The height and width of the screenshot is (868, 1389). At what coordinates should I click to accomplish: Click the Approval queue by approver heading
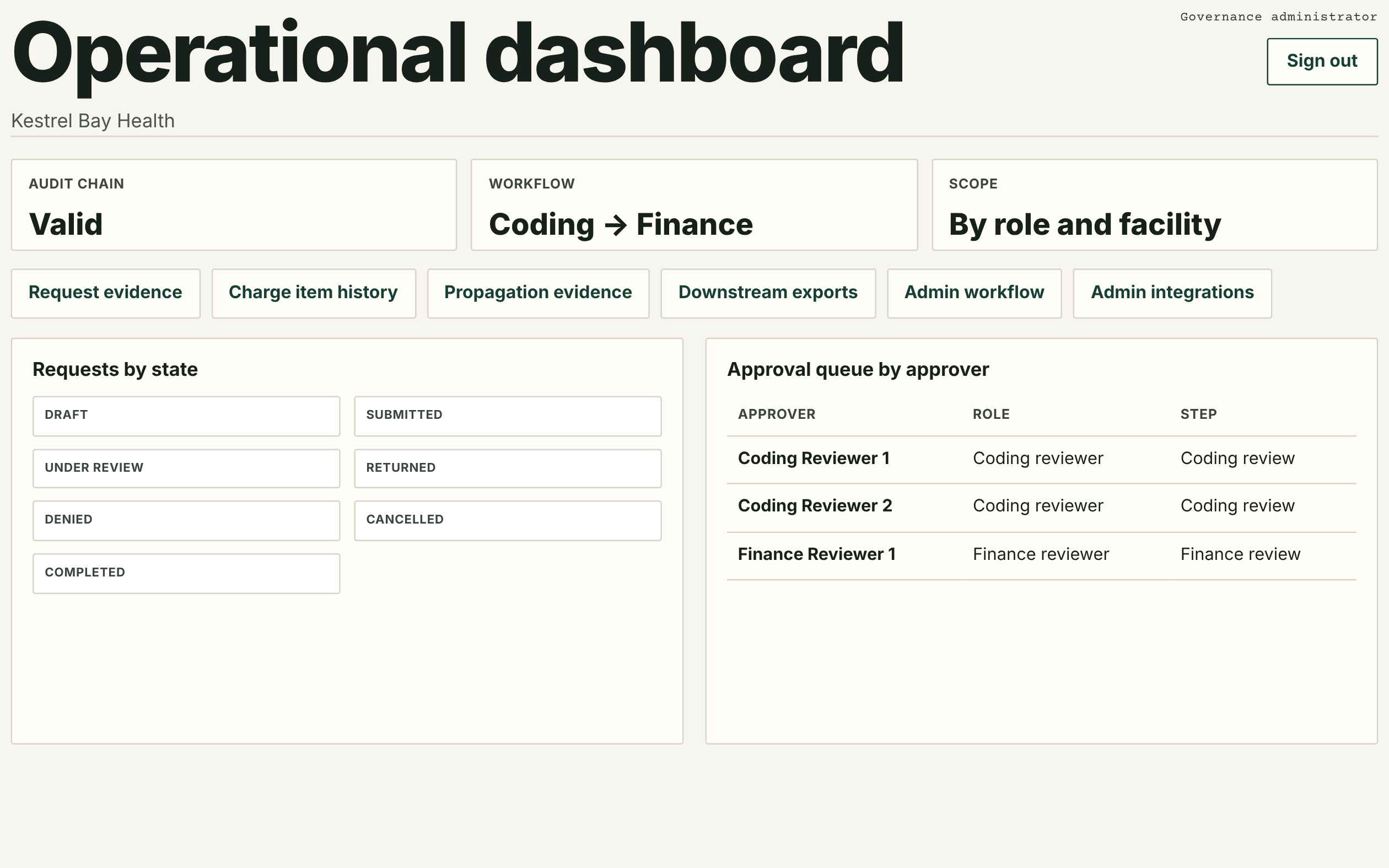(x=858, y=370)
